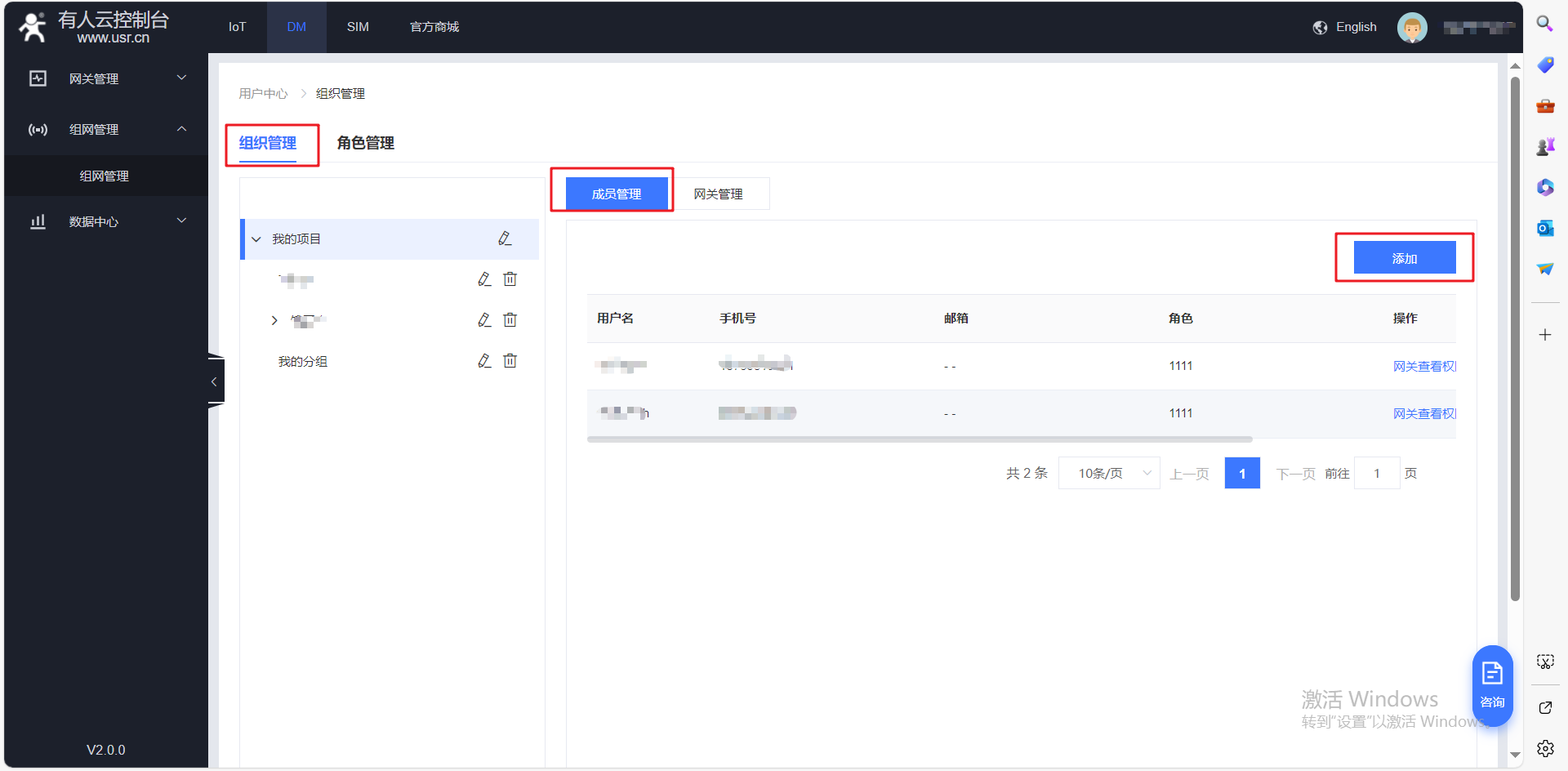The image size is (1568, 771).
Task: Click the blue 添加 button
Action: coord(1404,258)
